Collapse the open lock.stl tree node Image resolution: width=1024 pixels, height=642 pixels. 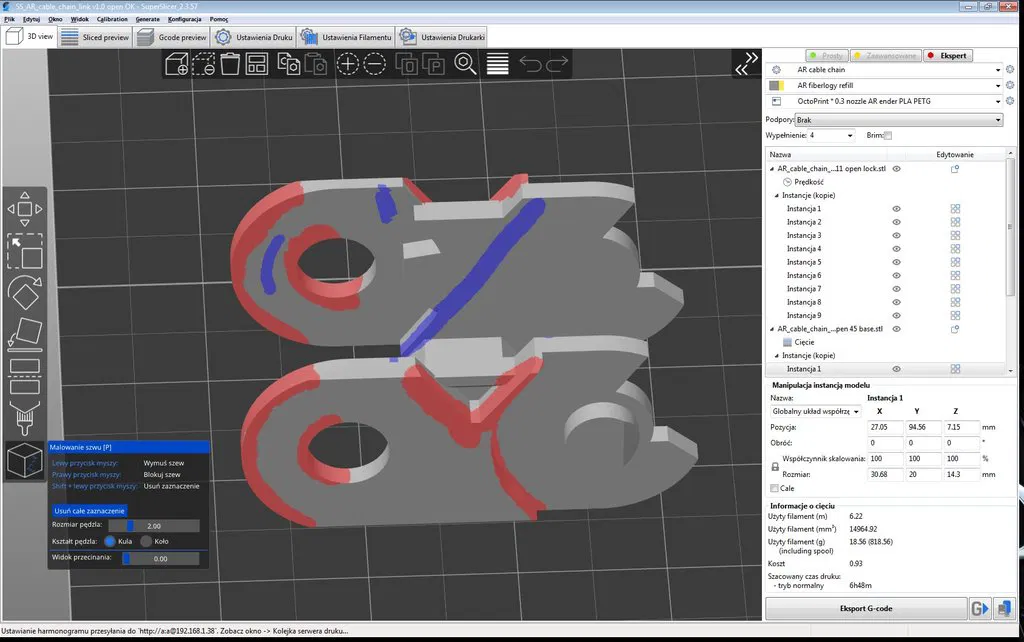point(772,169)
